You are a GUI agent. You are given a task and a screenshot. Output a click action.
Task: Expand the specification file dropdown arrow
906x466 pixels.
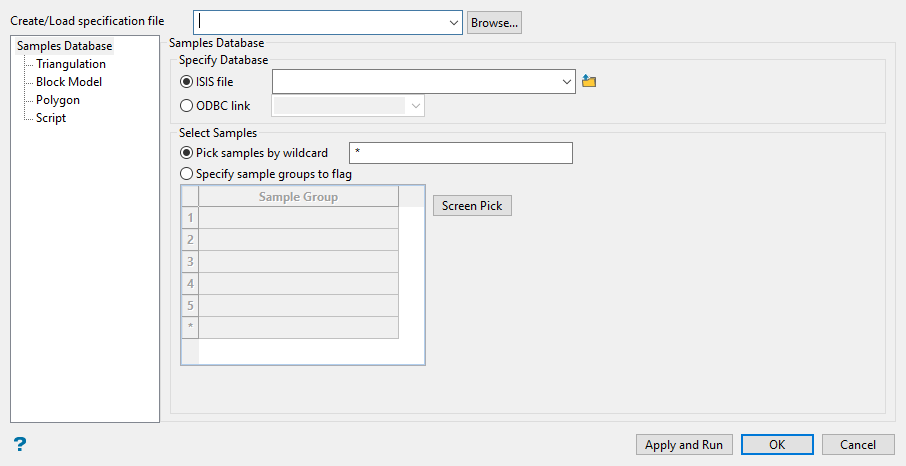point(454,23)
